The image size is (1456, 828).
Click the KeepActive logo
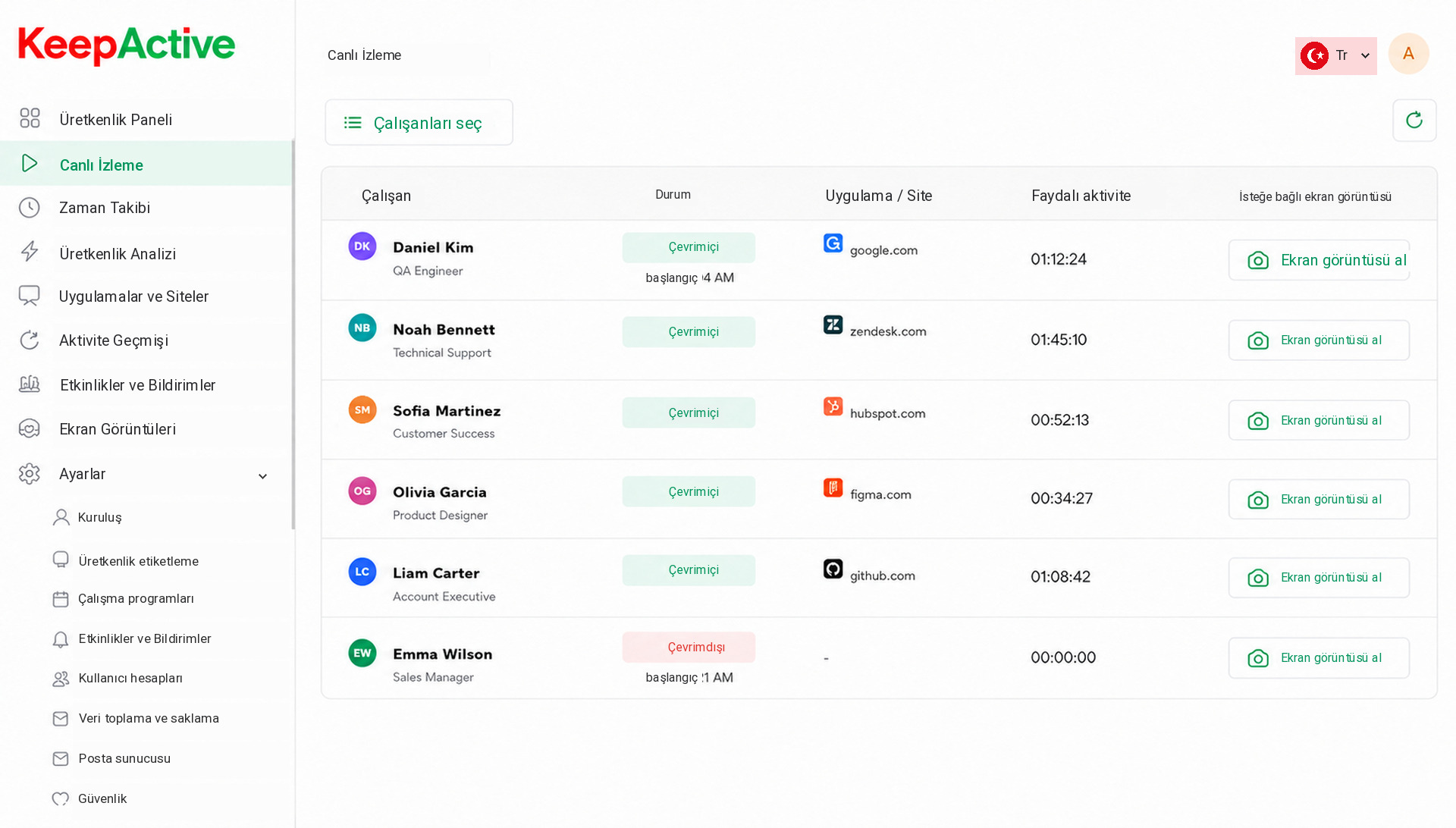click(x=127, y=45)
